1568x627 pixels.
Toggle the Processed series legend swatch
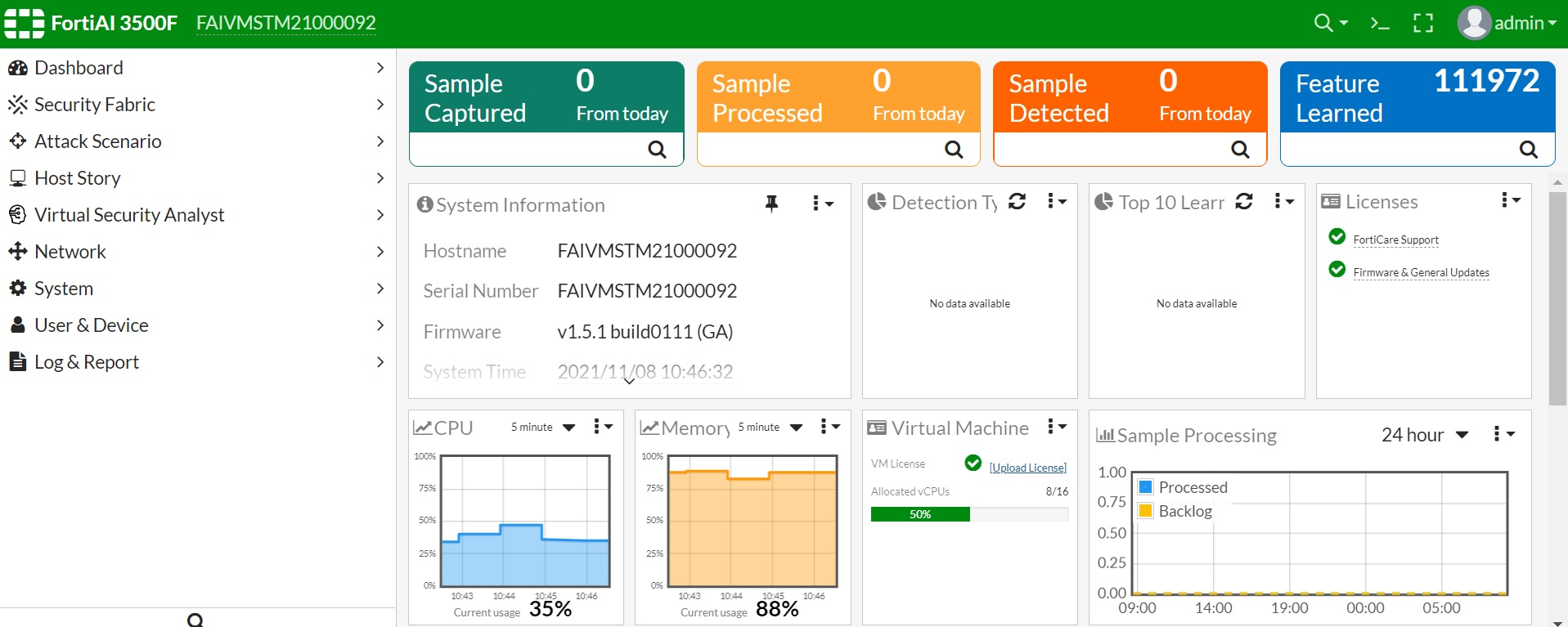pyautogui.click(x=1146, y=487)
